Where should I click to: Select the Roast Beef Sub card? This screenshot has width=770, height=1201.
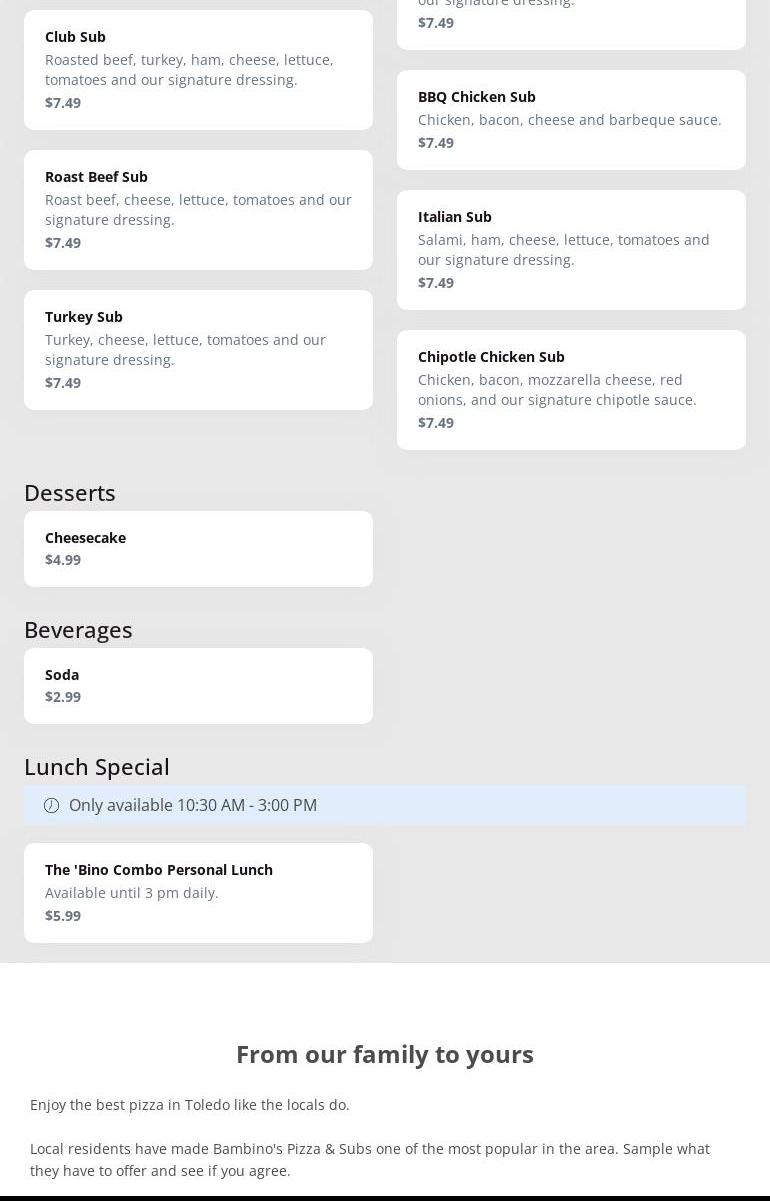[198, 210]
